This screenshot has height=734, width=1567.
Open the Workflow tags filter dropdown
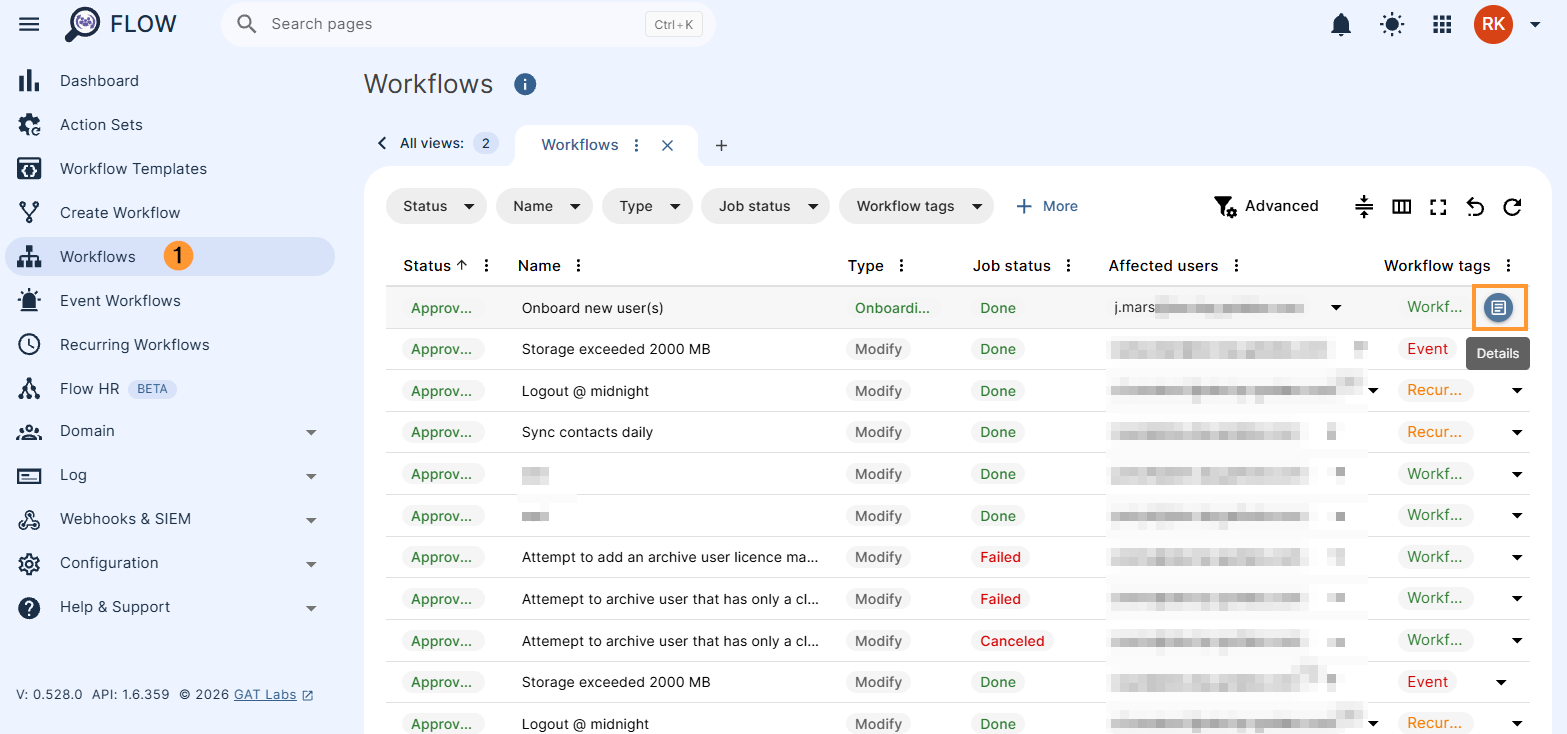916,206
